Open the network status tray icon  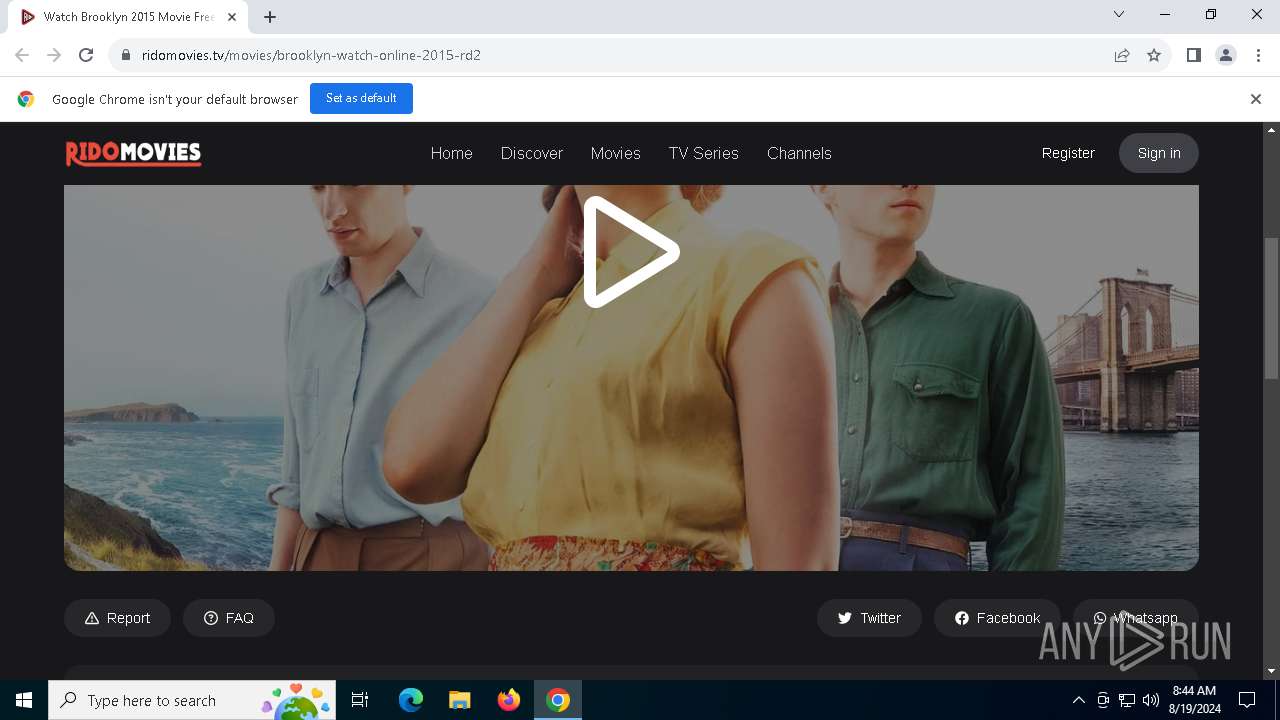click(x=1127, y=700)
